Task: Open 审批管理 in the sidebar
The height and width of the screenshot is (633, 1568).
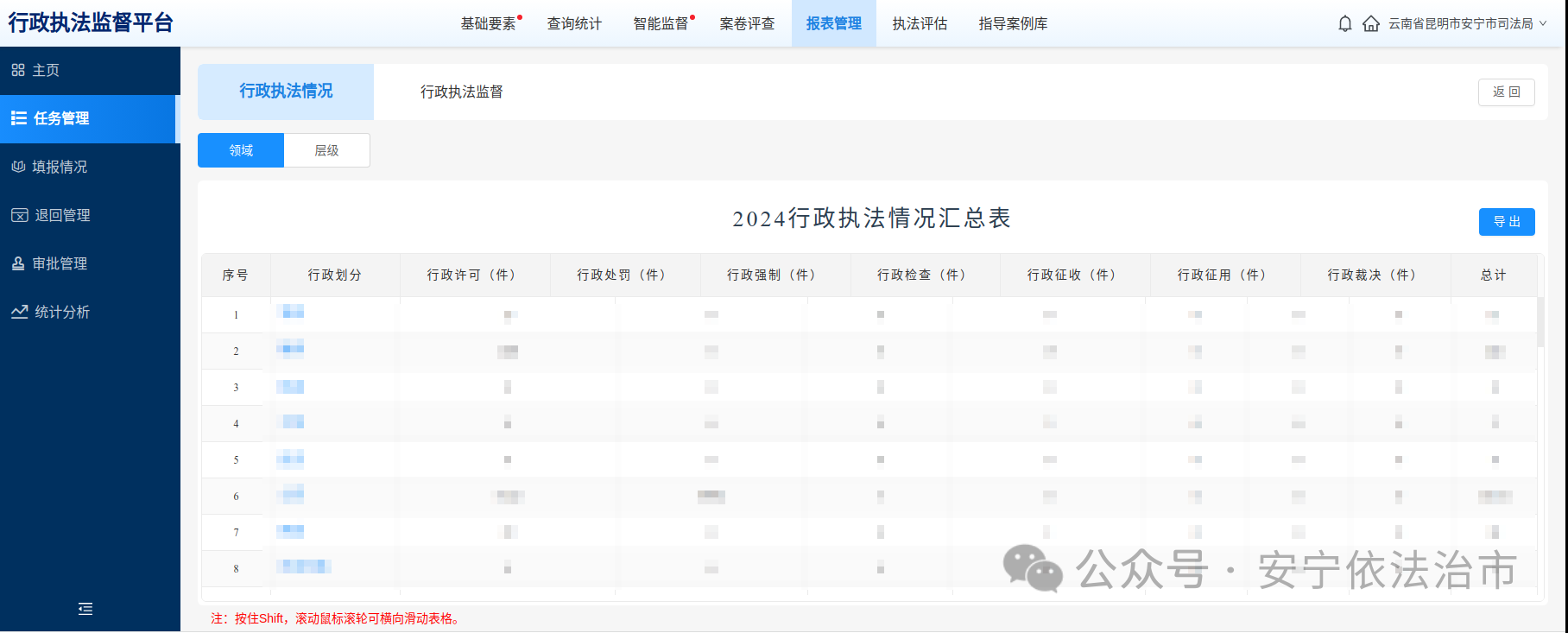Action: [x=59, y=264]
